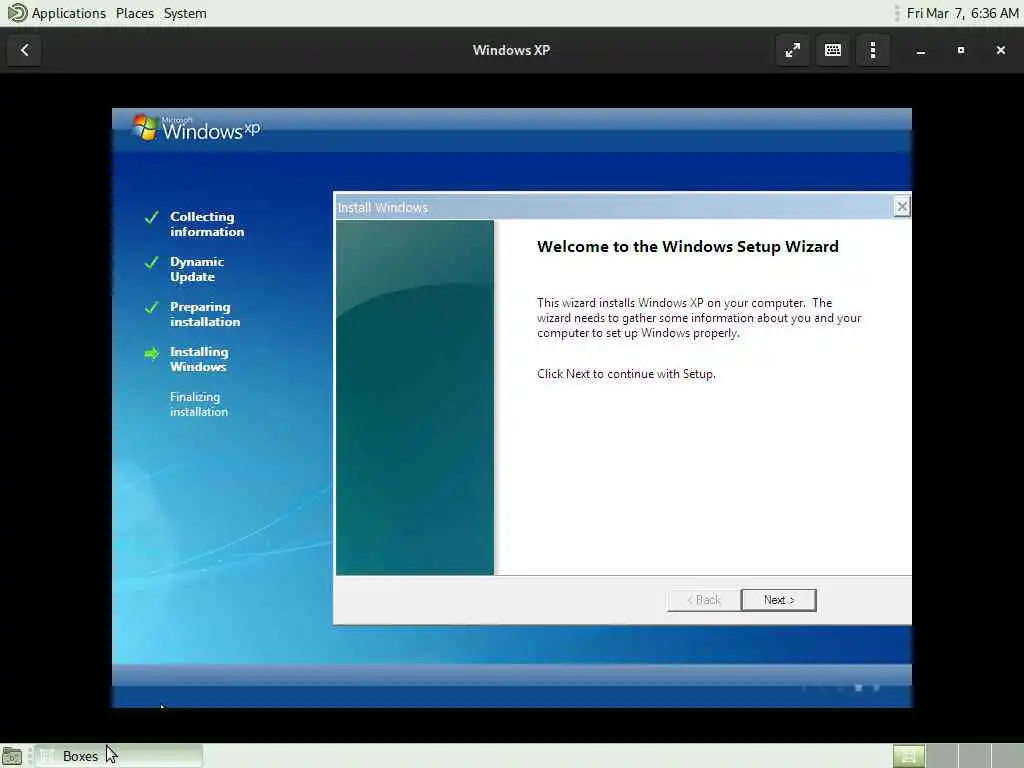Close the Boxes window
Viewport: 1024px width, 768px height.
pos(1000,50)
